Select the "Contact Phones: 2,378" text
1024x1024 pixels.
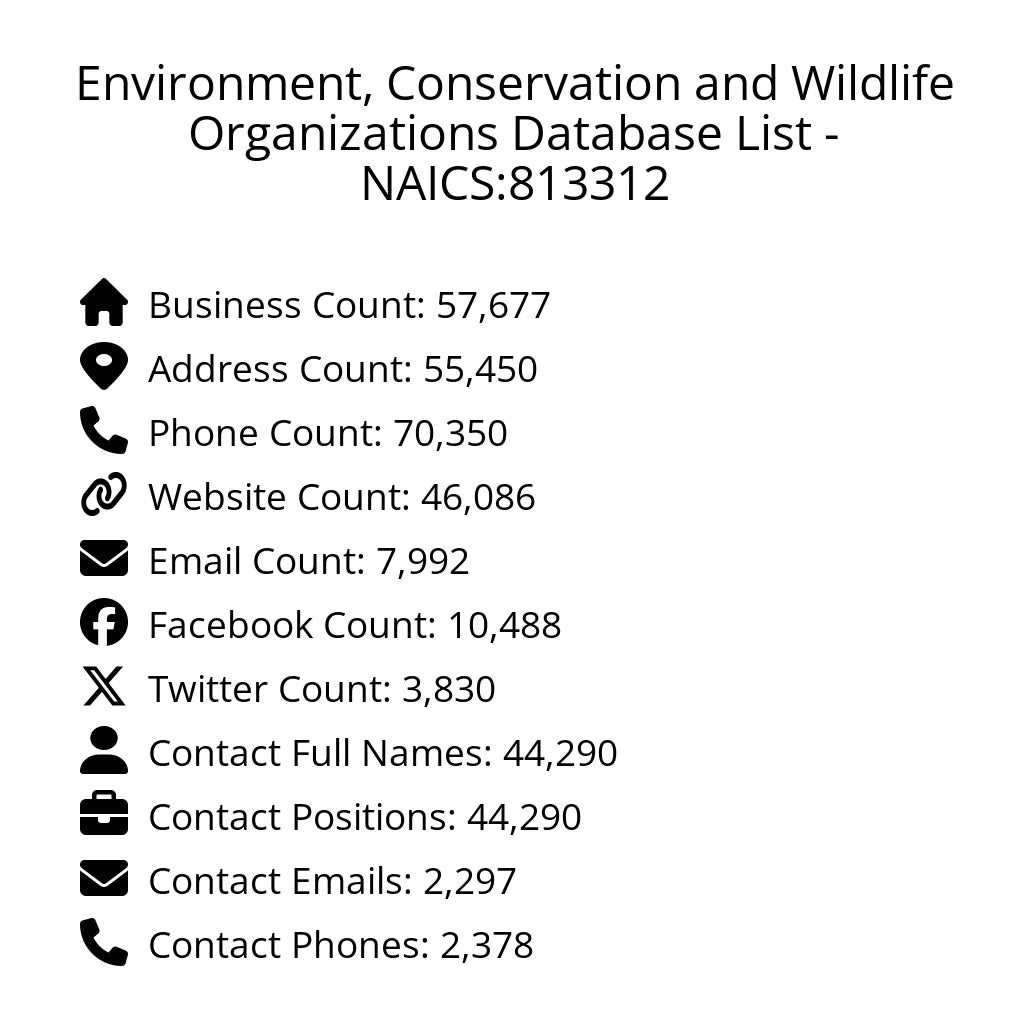click(341, 945)
